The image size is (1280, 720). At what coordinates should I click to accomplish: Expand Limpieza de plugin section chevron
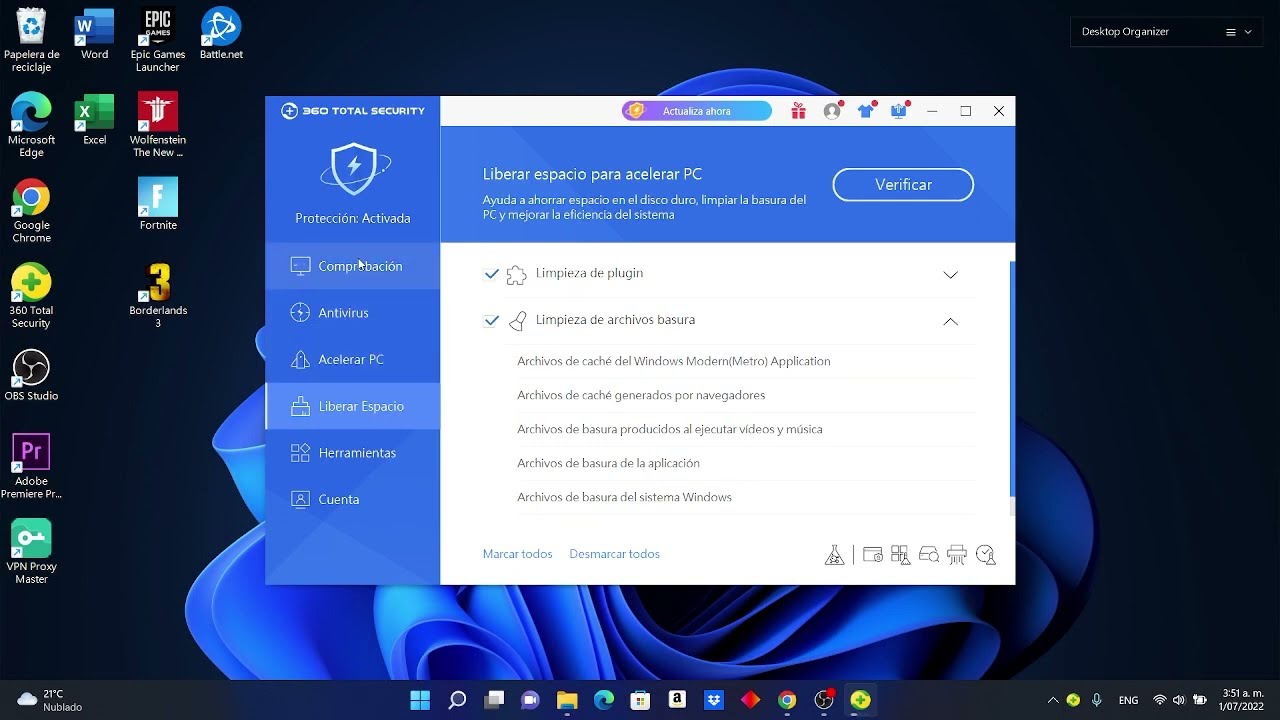tap(950, 275)
